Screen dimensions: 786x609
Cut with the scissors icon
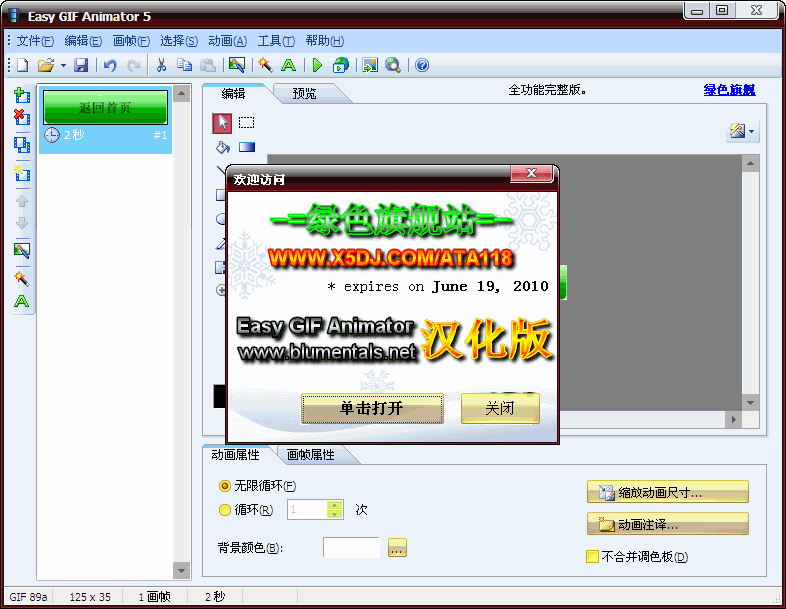[x=161, y=65]
